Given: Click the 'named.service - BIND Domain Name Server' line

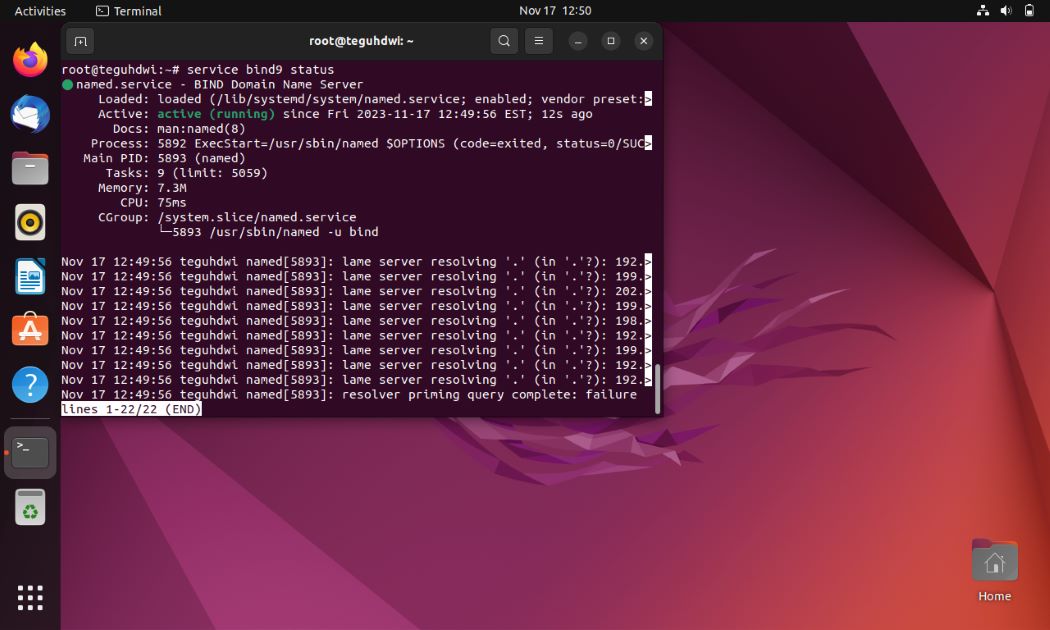Looking at the screenshot, I should [219, 84].
